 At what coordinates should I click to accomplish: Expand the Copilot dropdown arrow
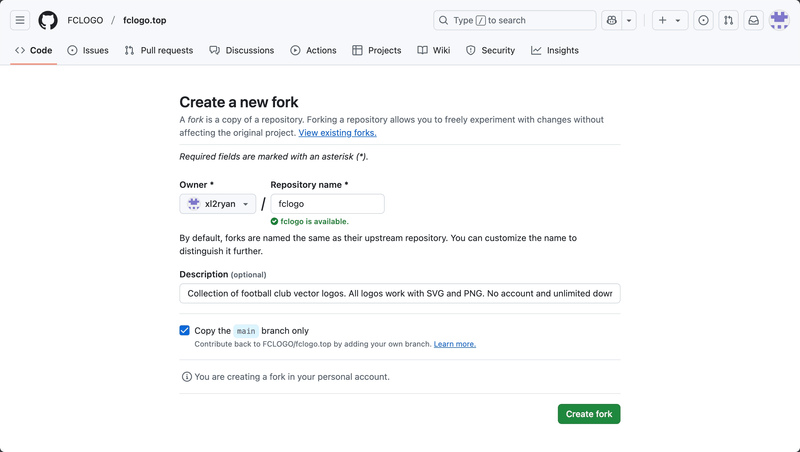point(629,20)
